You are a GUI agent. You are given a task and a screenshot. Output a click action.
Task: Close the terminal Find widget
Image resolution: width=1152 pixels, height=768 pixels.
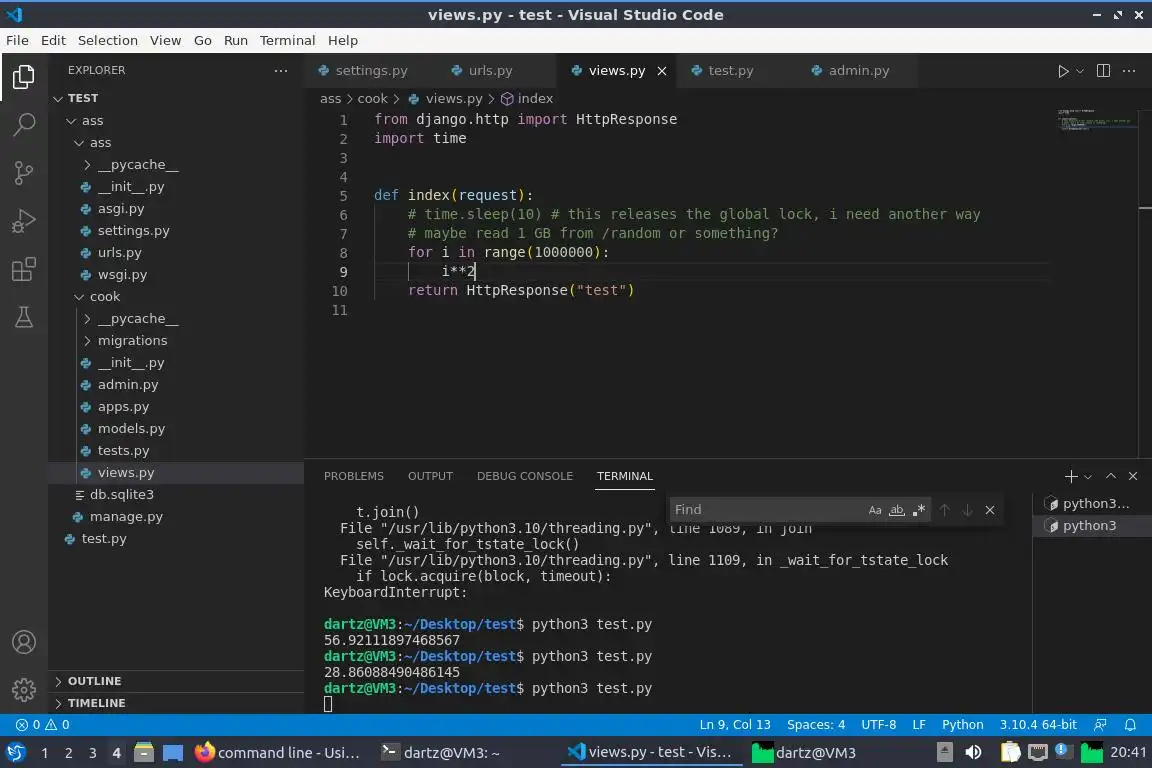tap(990, 510)
